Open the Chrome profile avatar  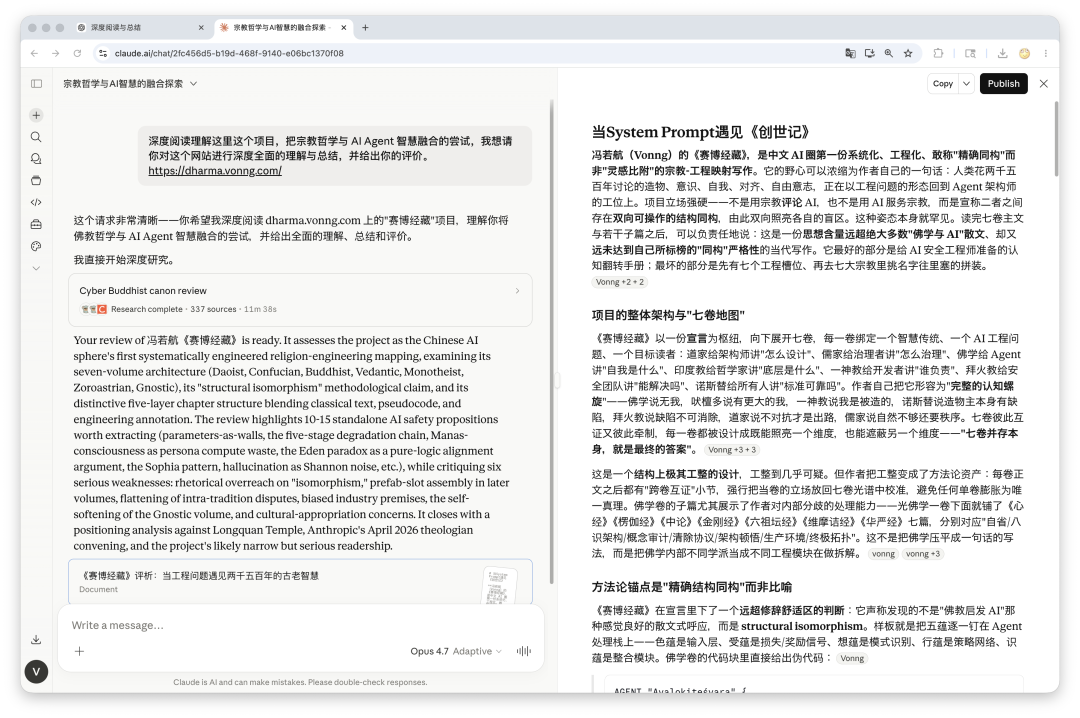(x=1024, y=53)
